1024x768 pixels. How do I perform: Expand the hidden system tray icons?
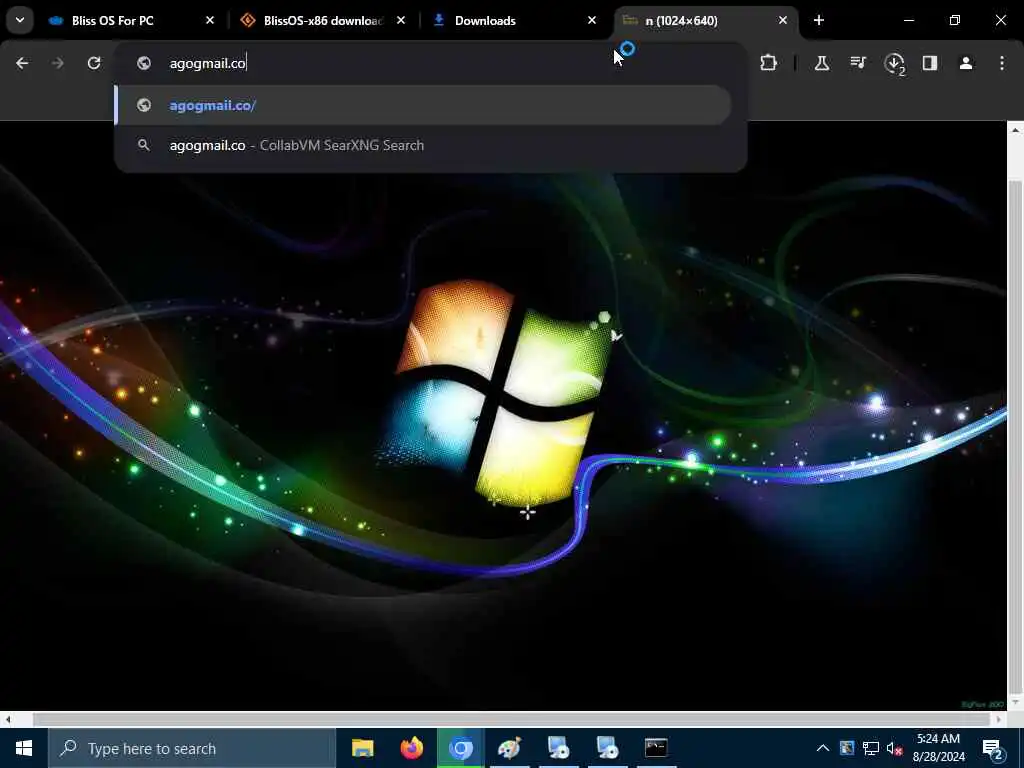[x=823, y=748]
